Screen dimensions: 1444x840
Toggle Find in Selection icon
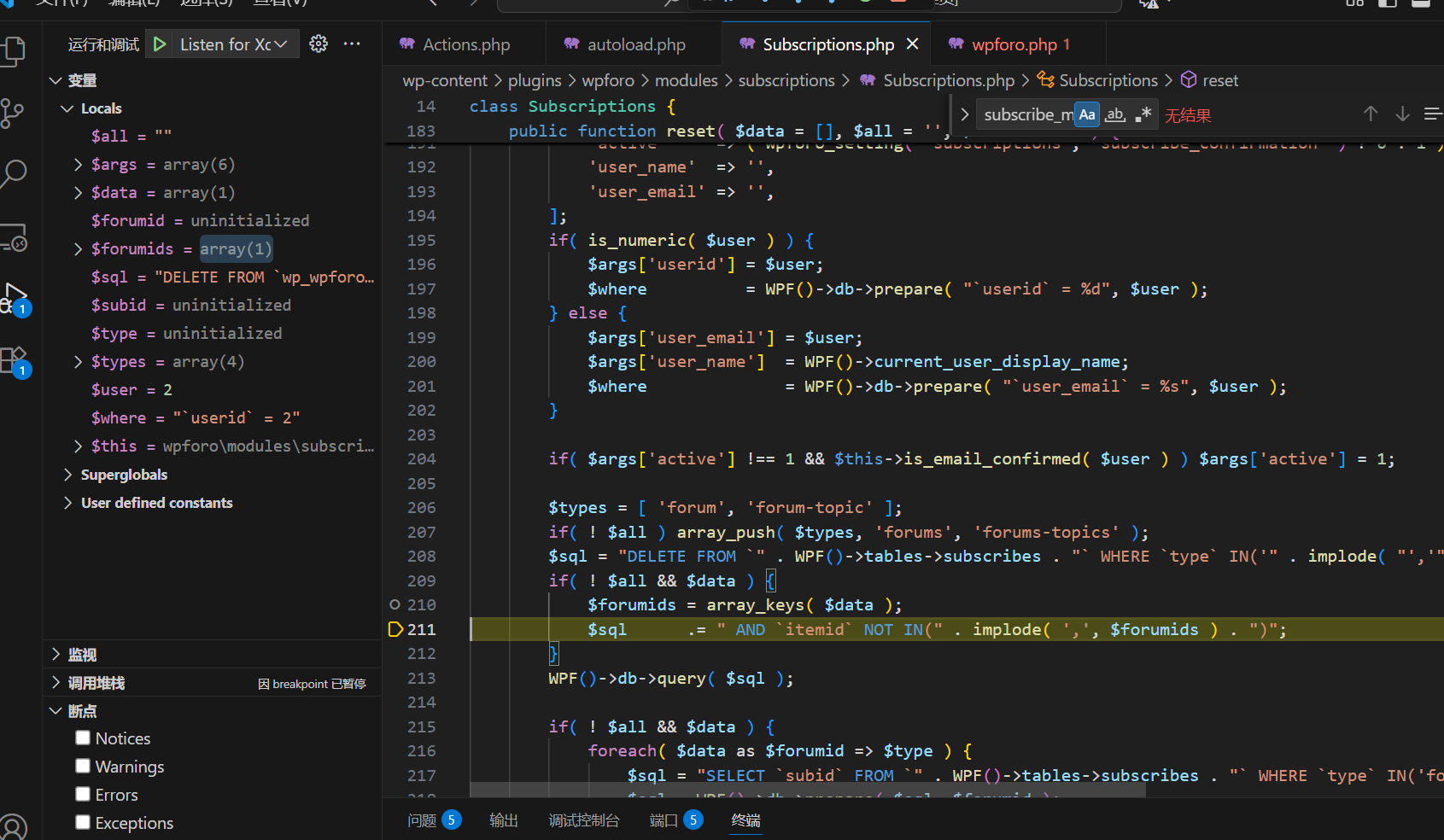(1433, 114)
